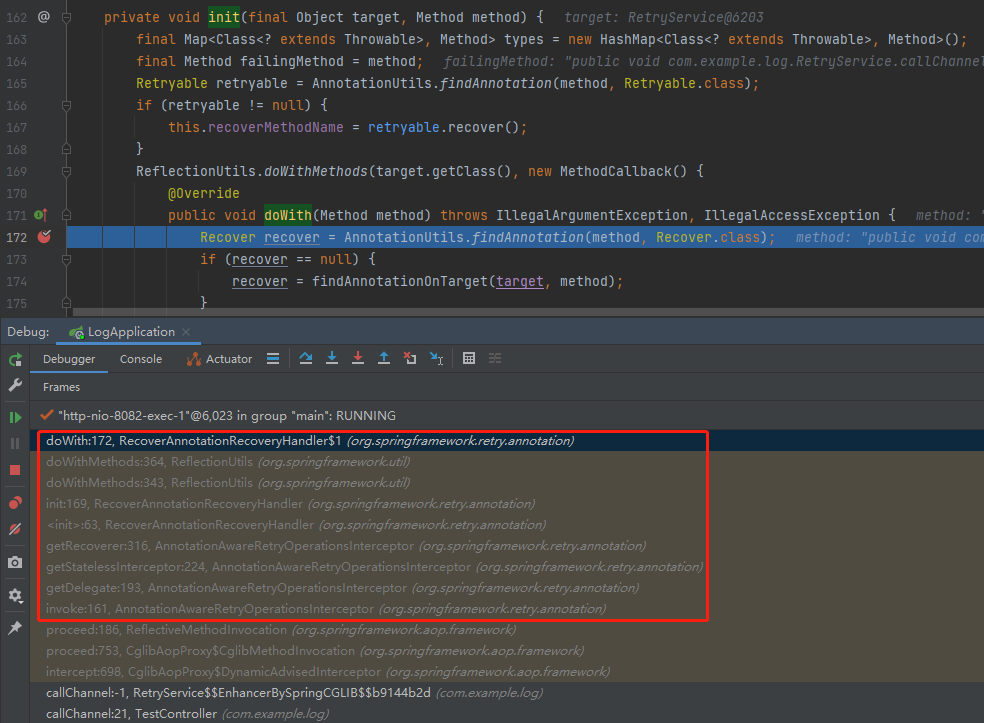This screenshot has width=984, height=723.
Task: Click the layout settings icon next to Actuator
Action: coord(273,358)
